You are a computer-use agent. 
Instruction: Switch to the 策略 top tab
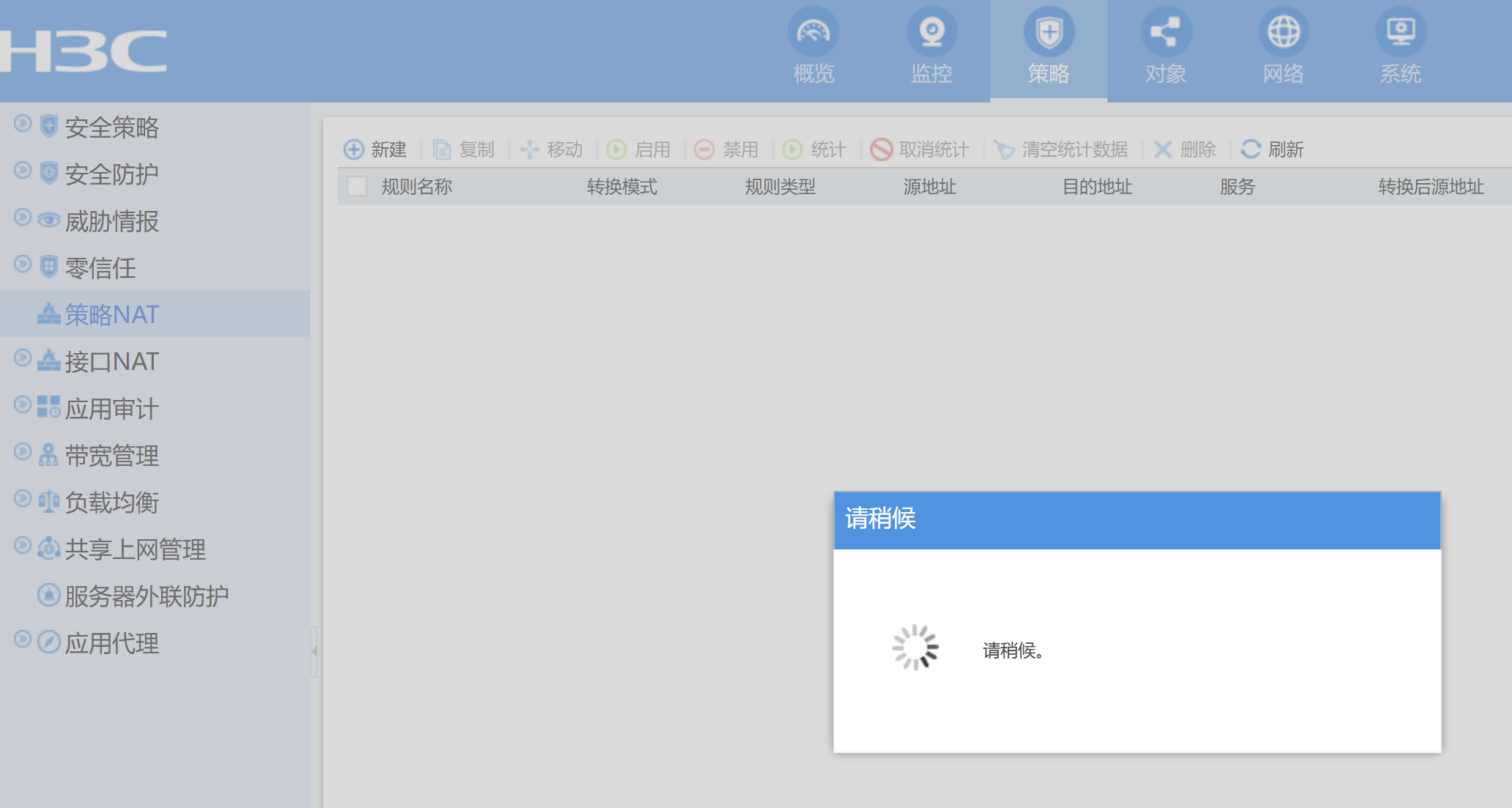tap(1048, 50)
